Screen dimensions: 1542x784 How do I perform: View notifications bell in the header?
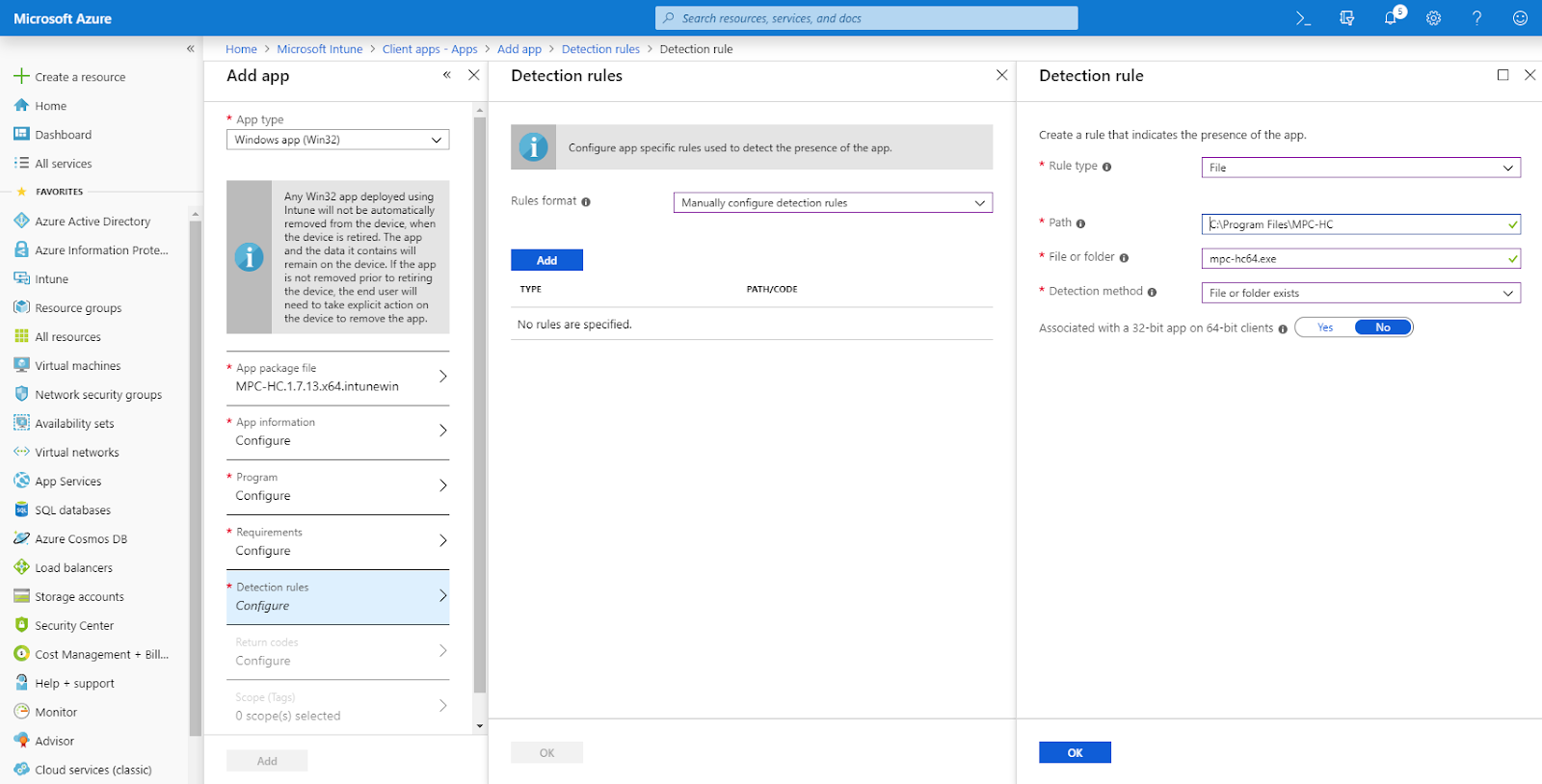1391,18
